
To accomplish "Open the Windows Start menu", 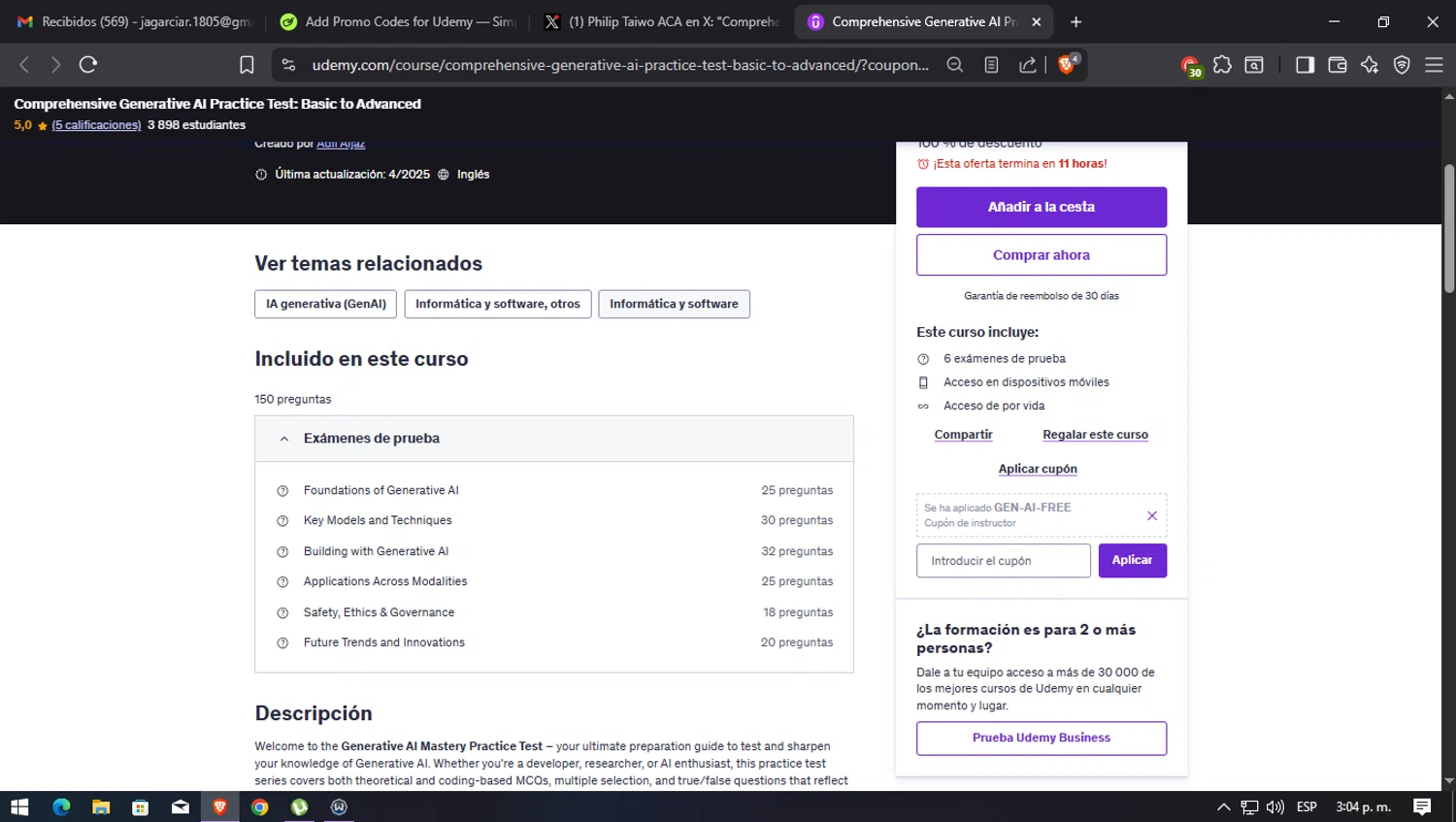I will point(19,806).
